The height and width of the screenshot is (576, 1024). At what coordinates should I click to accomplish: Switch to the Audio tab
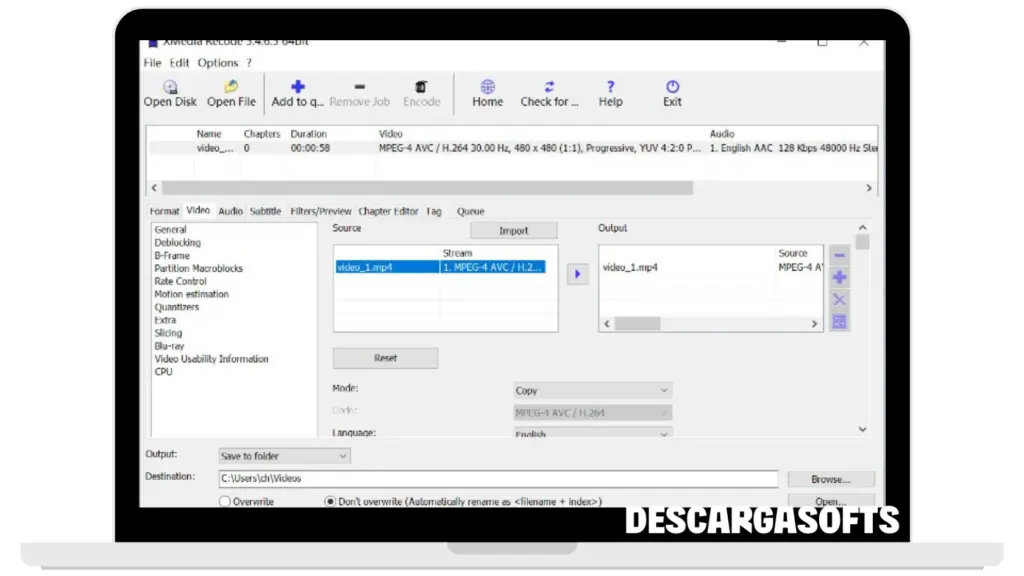[230, 211]
